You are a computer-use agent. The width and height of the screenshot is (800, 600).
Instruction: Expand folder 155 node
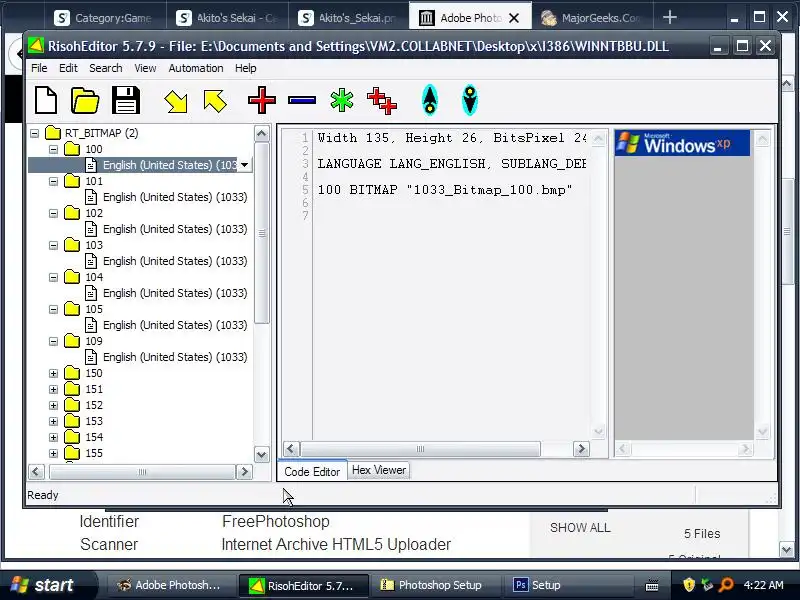coord(53,453)
